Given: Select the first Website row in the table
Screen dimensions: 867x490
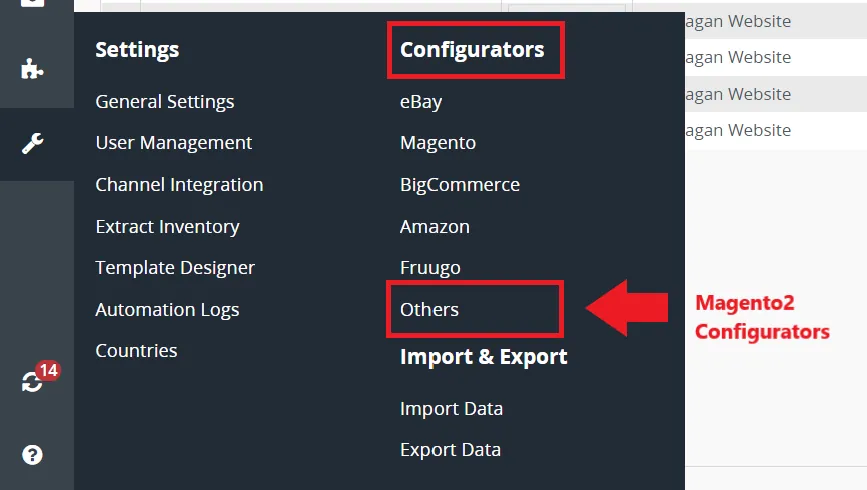Looking at the screenshot, I should coord(776,21).
